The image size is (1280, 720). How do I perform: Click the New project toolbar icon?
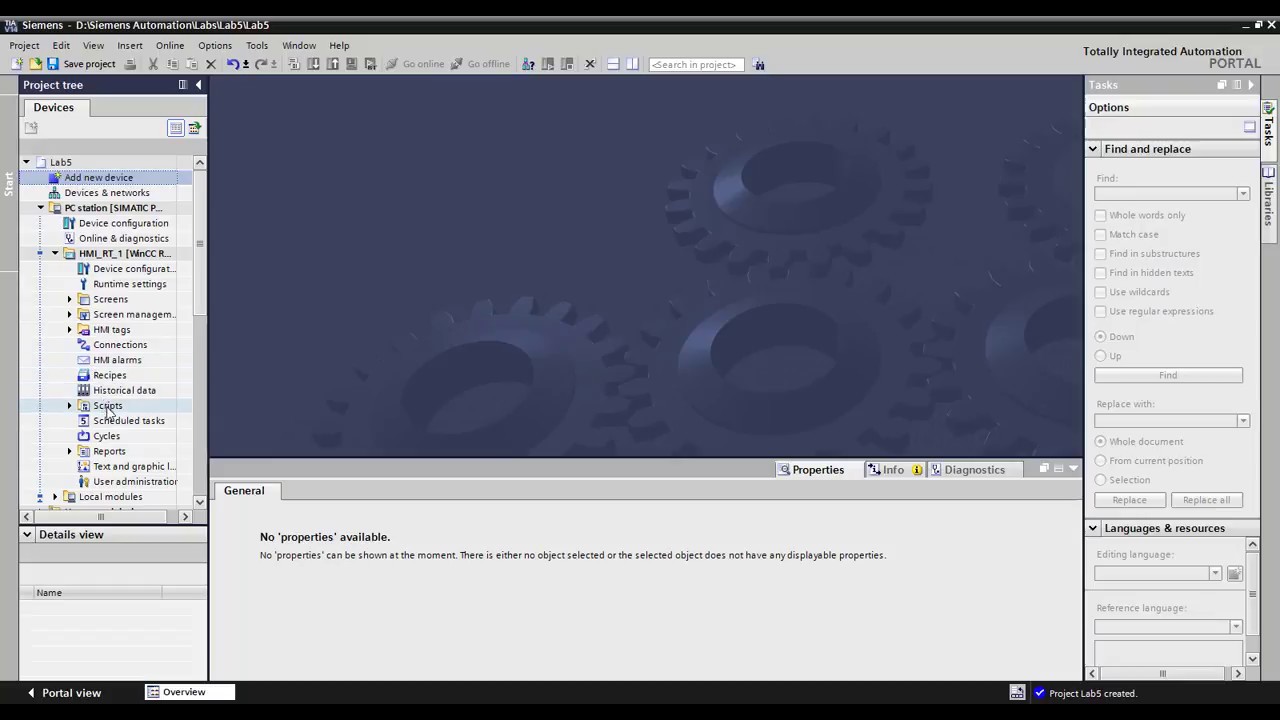tap(18, 64)
